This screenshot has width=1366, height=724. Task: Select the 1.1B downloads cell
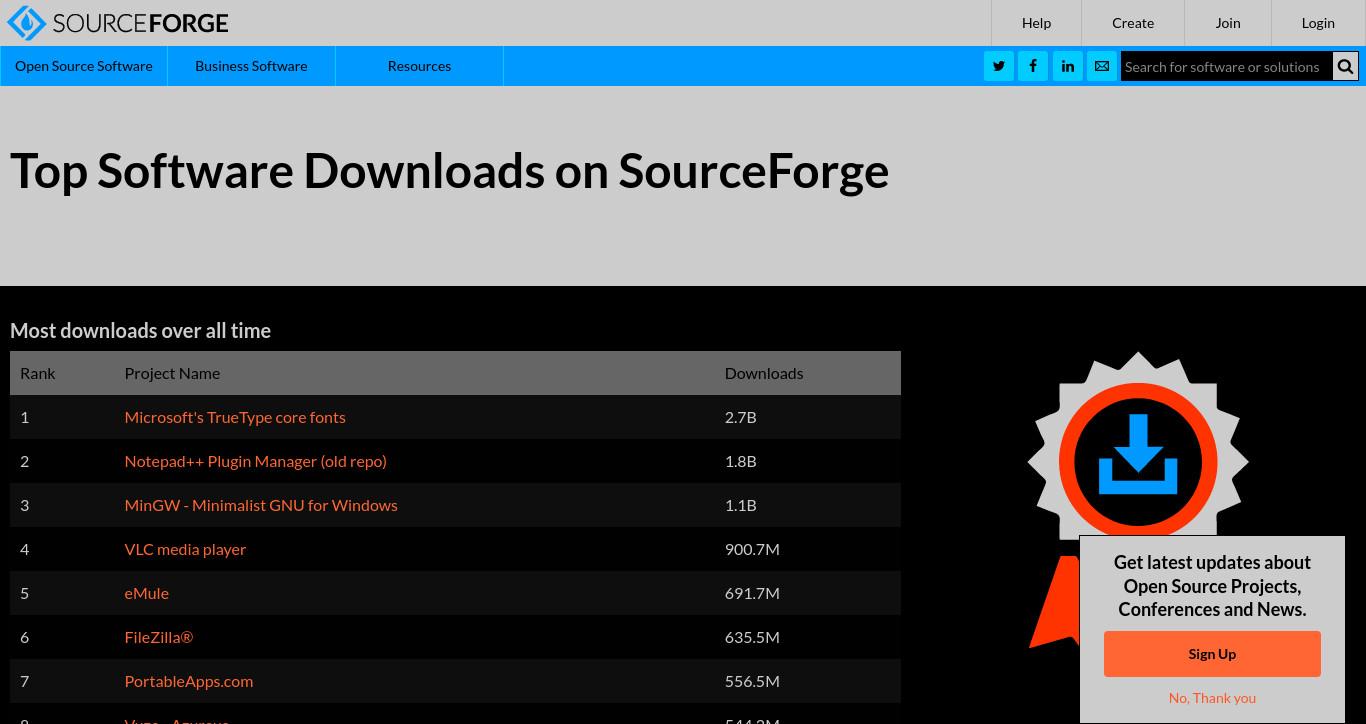click(x=740, y=505)
